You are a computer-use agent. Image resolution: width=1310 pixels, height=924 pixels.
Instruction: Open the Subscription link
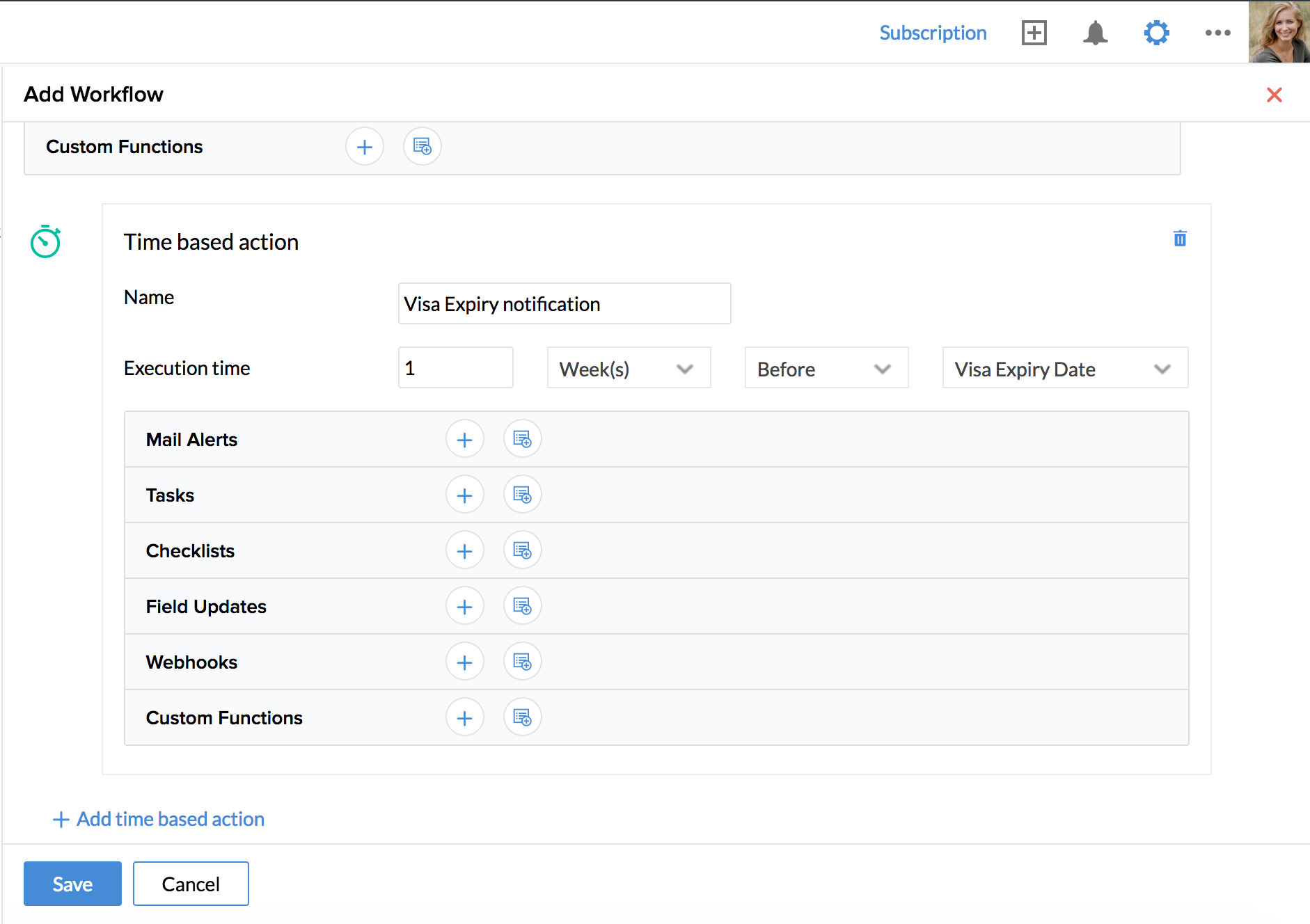(x=933, y=33)
